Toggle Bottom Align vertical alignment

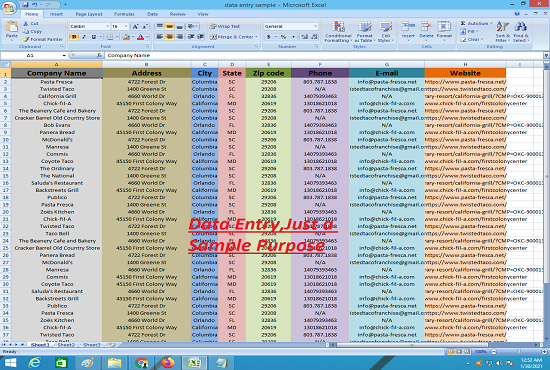(179, 26)
